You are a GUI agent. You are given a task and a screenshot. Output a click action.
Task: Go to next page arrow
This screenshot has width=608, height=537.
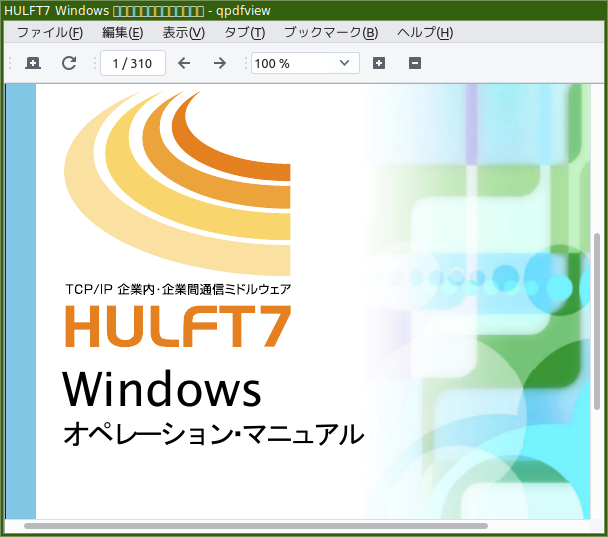pyautogui.click(x=220, y=63)
